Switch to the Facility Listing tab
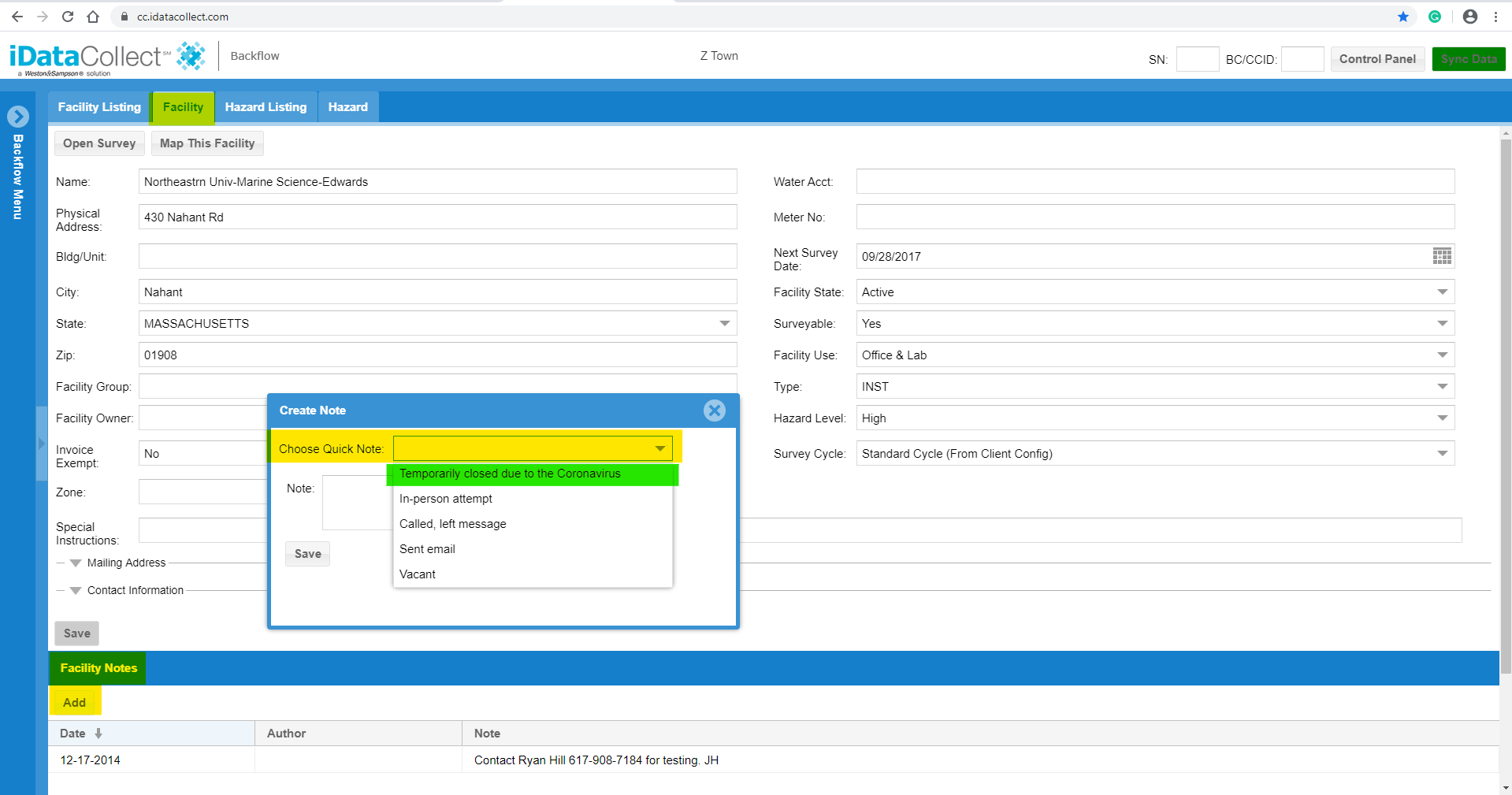The image size is (1512, 795). coord(99,107)
